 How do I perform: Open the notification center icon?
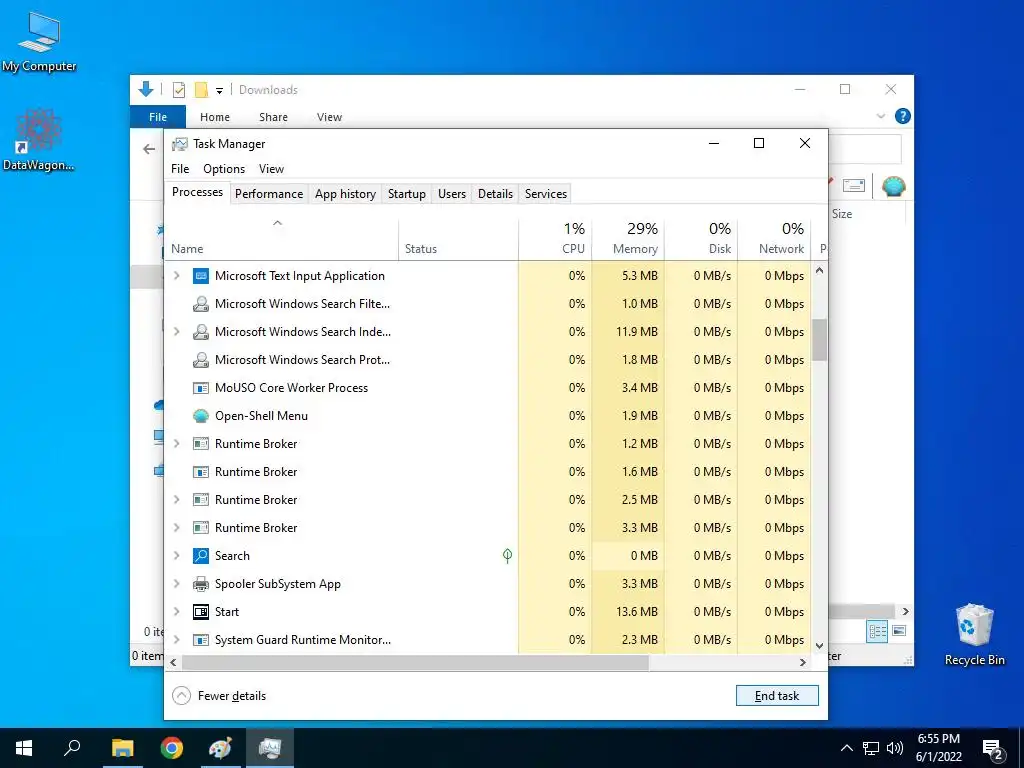pos(993,749)
